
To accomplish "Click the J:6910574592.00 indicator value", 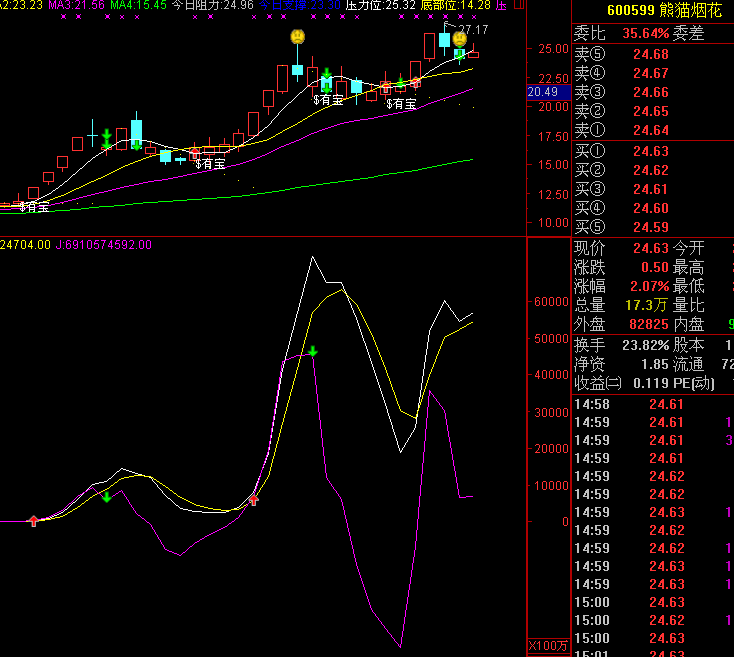I will click(x=103, y=245).
